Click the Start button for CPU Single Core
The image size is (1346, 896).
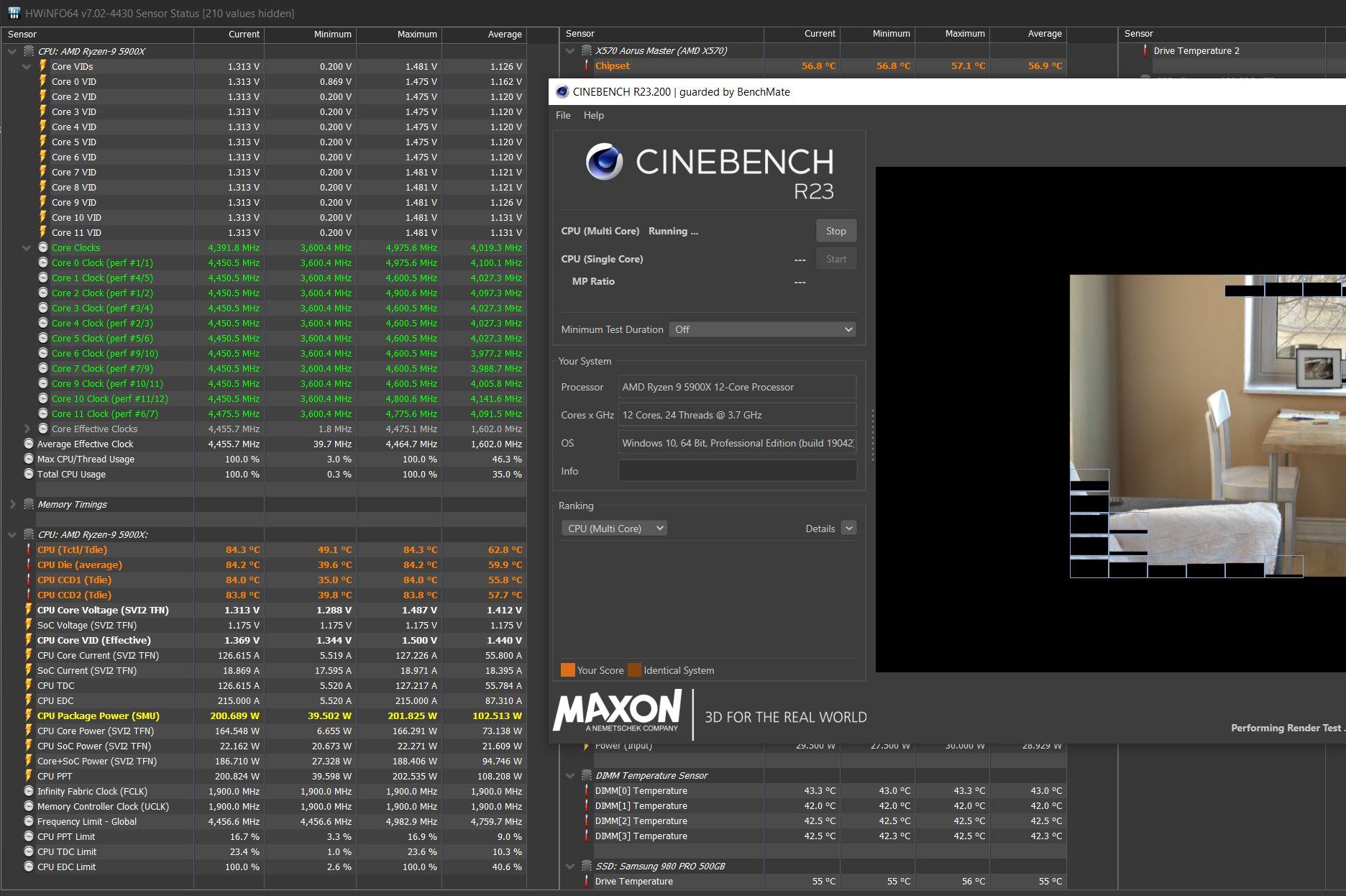835,259
